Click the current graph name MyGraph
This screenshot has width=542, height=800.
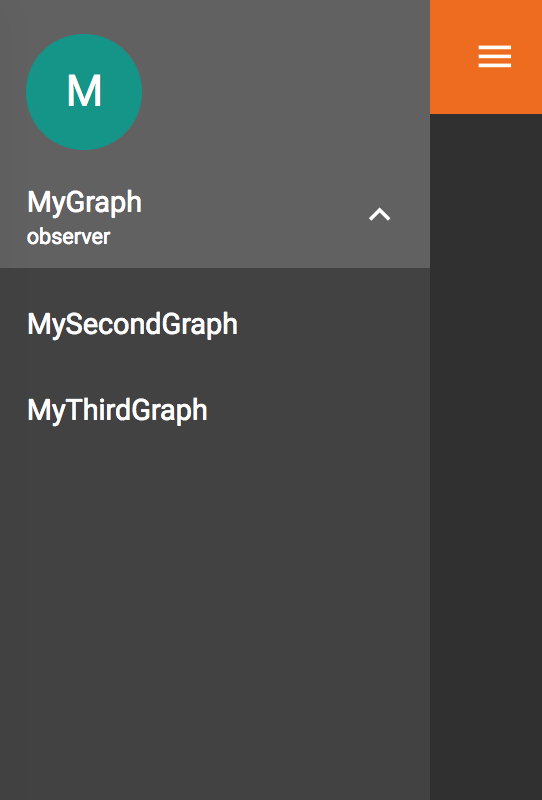pyautogui.click(x=84, y=202)
